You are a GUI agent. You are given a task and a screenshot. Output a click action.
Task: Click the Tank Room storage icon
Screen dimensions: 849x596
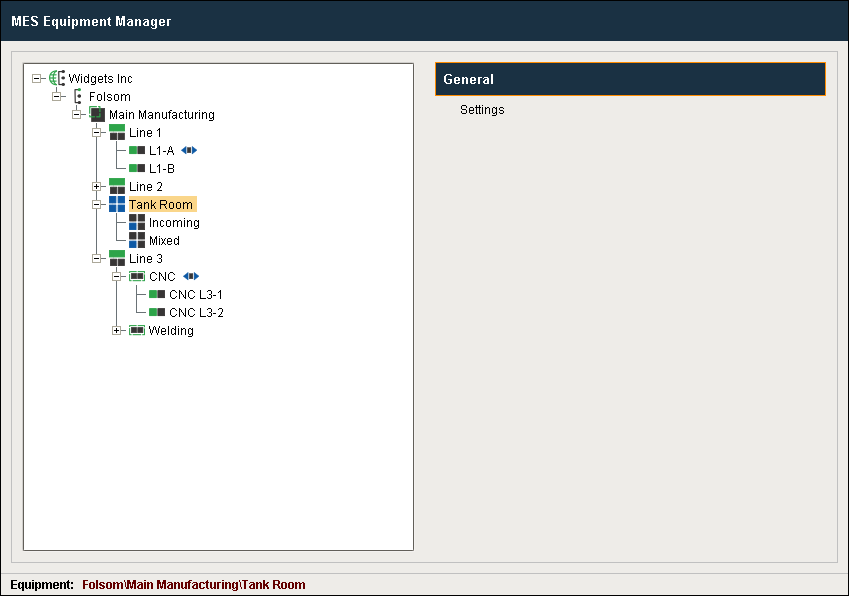point(117,205)
